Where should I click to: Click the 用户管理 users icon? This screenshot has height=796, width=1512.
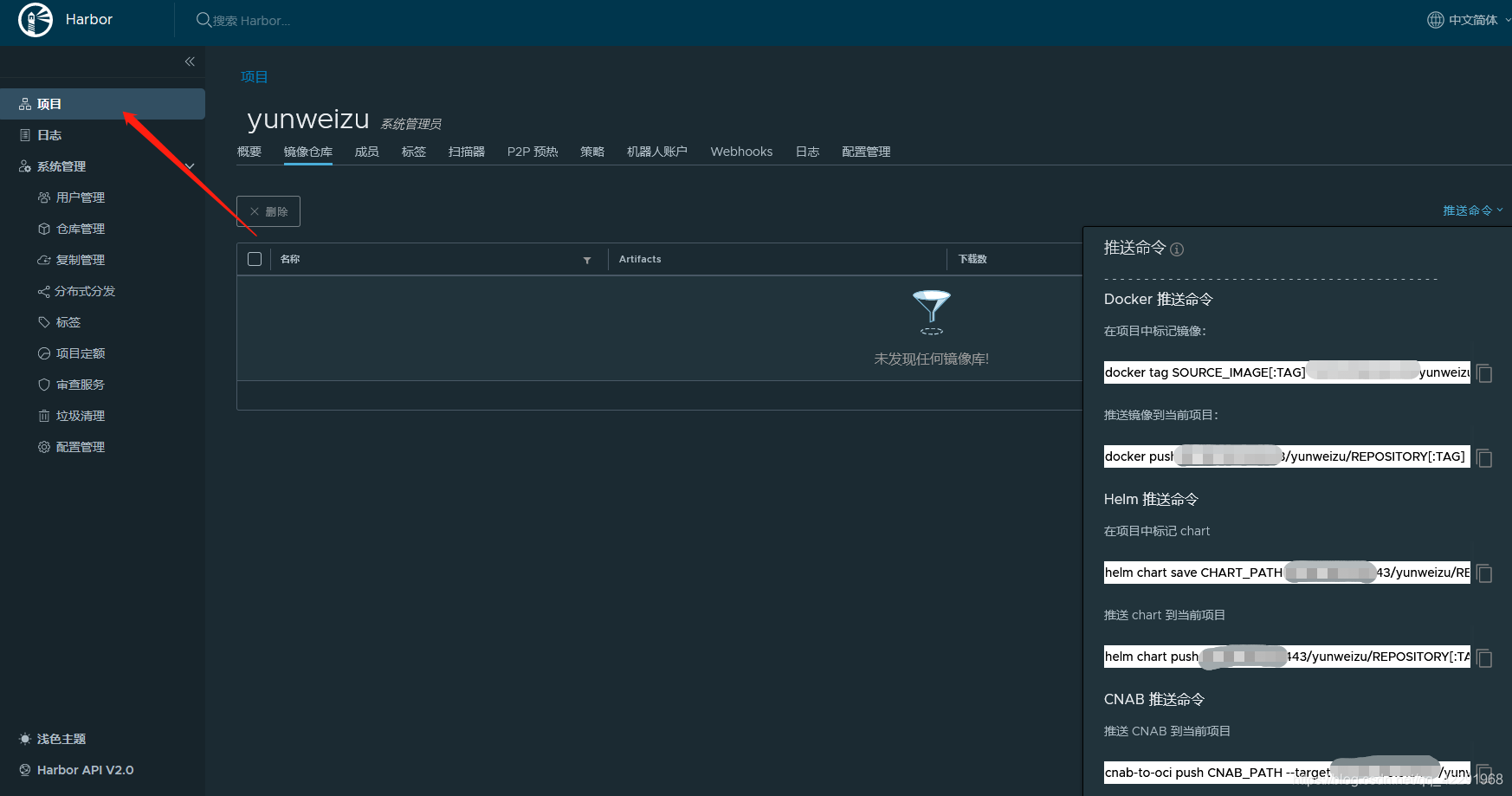[x=44, y=197]
